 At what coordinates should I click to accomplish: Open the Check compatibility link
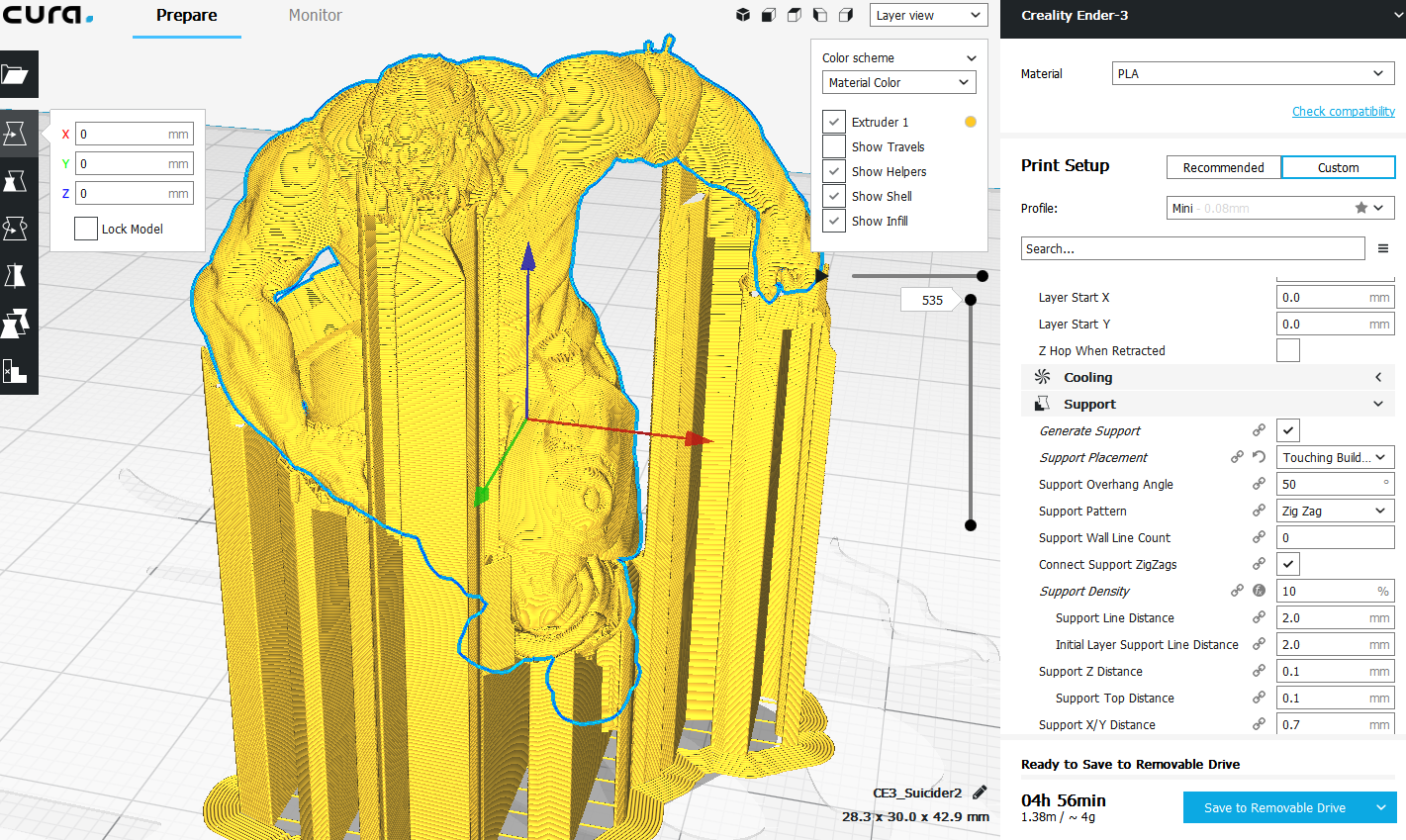pos(1343,111)
